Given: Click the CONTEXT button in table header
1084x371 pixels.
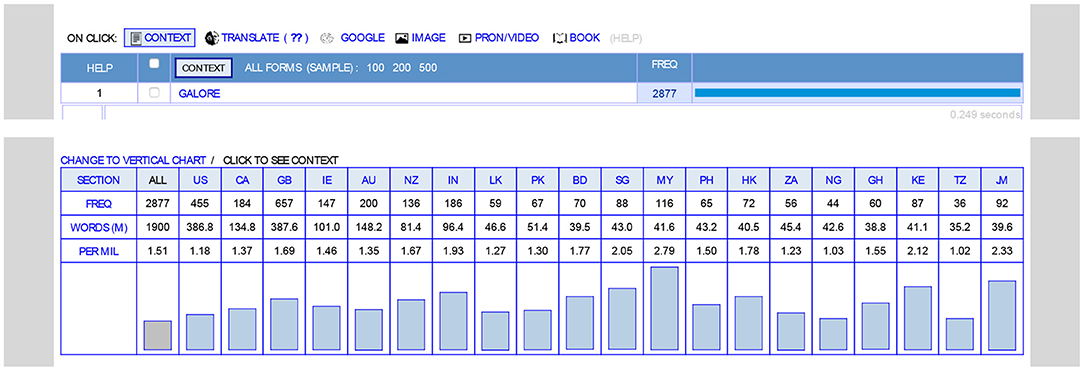Looking at the screenshot, I should [x=203, y=68].
